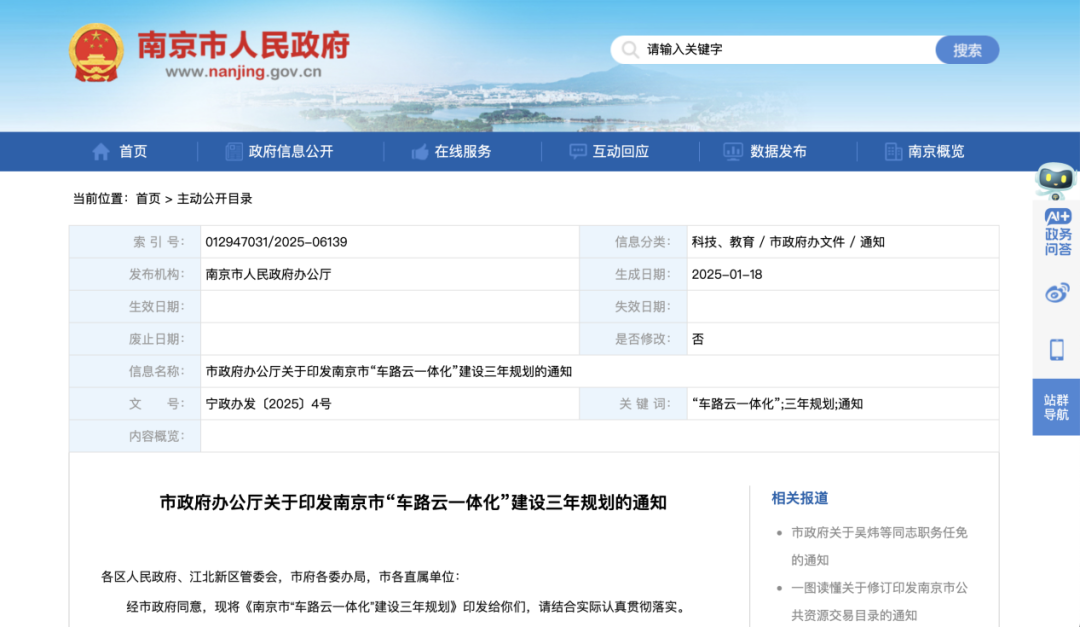Screen dimensions: 1080x627
Task: Open the 站群导航 side panel
Action: coord(1056,407)
